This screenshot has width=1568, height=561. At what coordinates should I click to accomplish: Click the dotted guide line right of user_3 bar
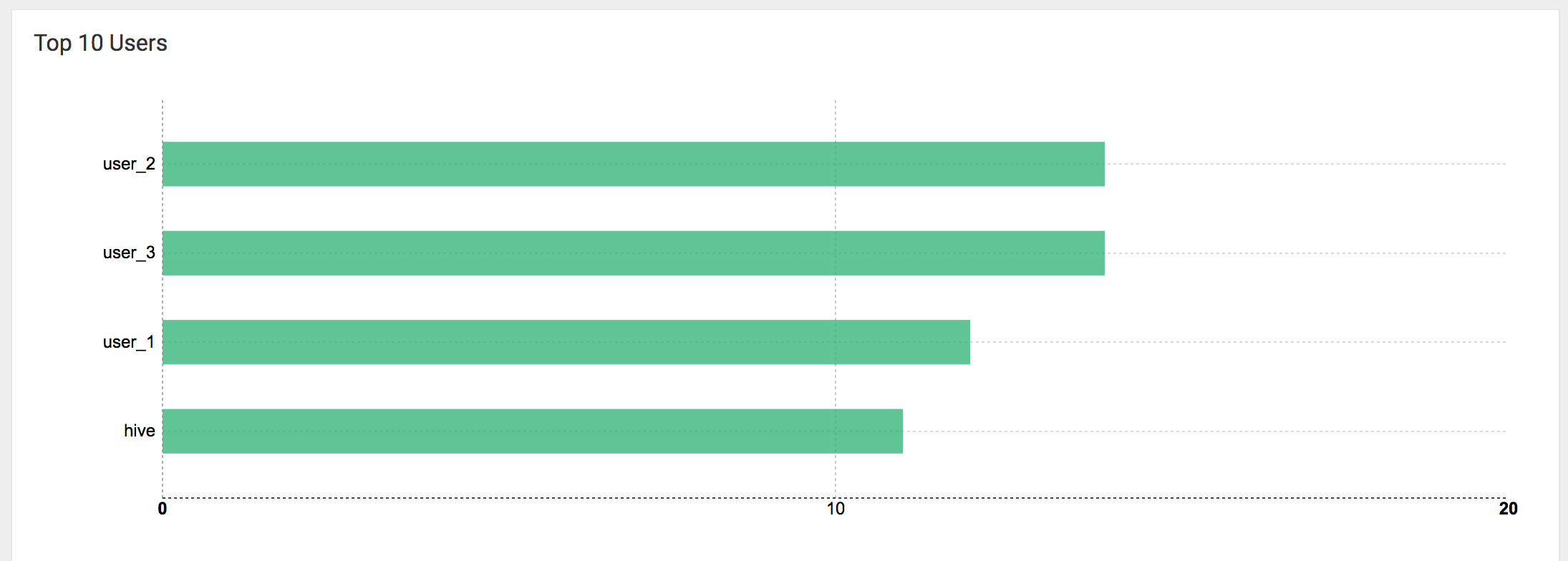1303,253
